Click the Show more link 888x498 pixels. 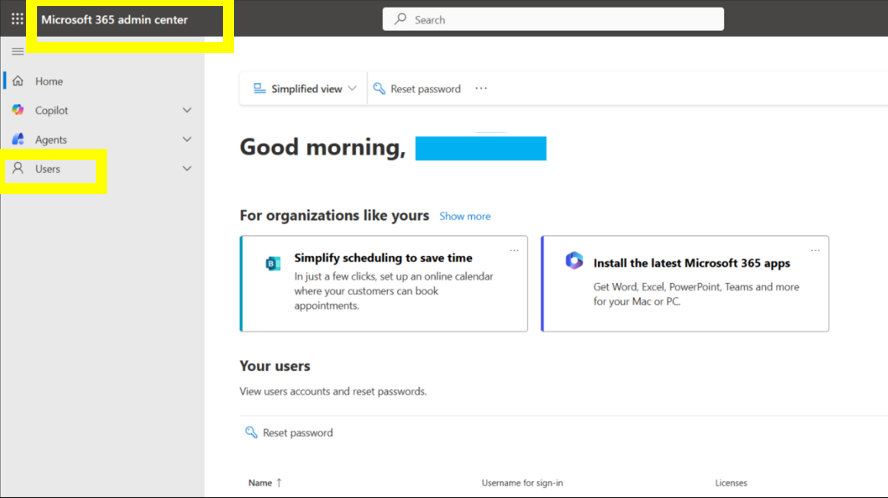(x=465, y=216)
